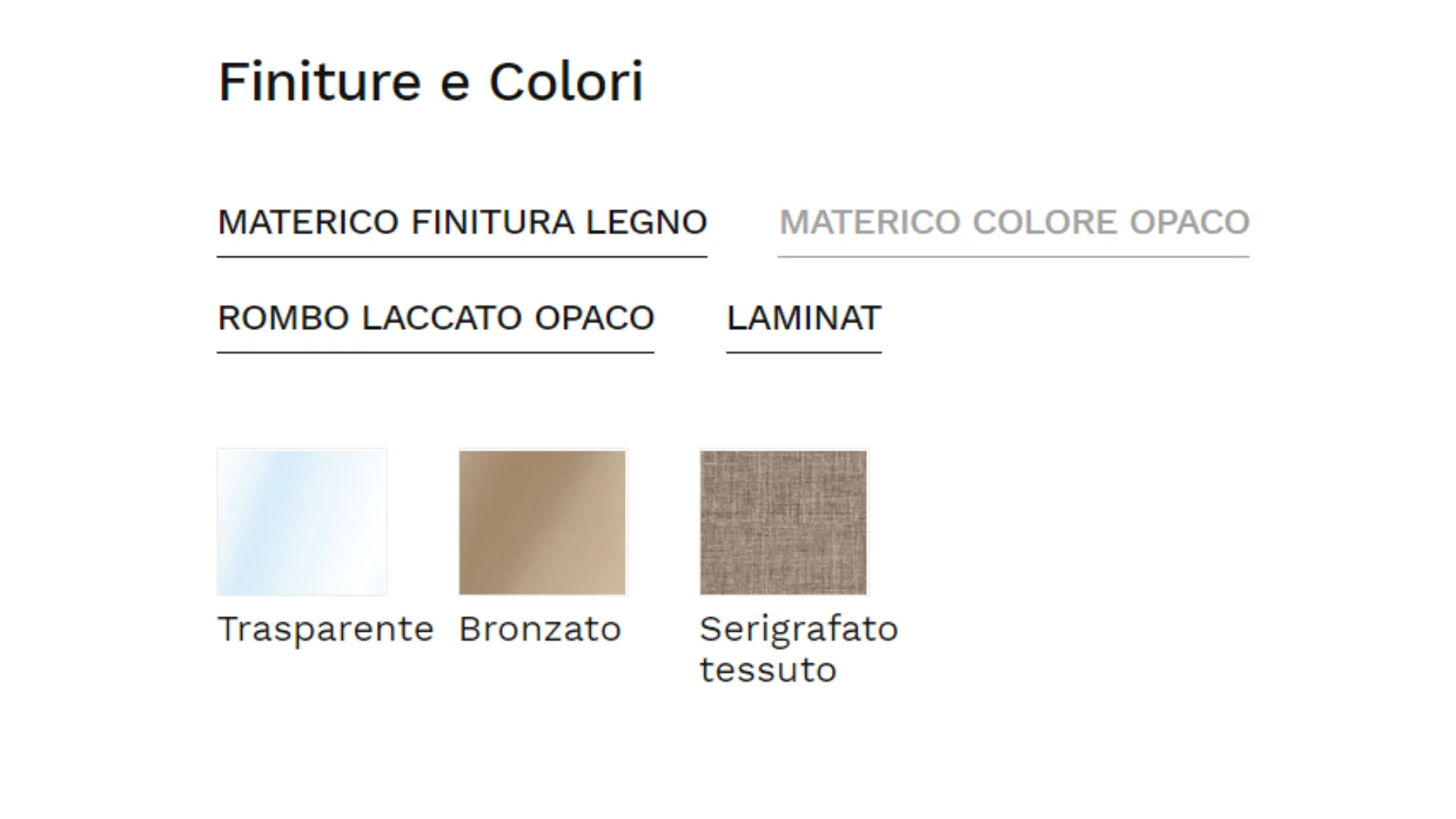Screen dimensions: 1456x819
Task: Select the Rombo Laccato Opaco tab
Action: (x=435, y=318)
